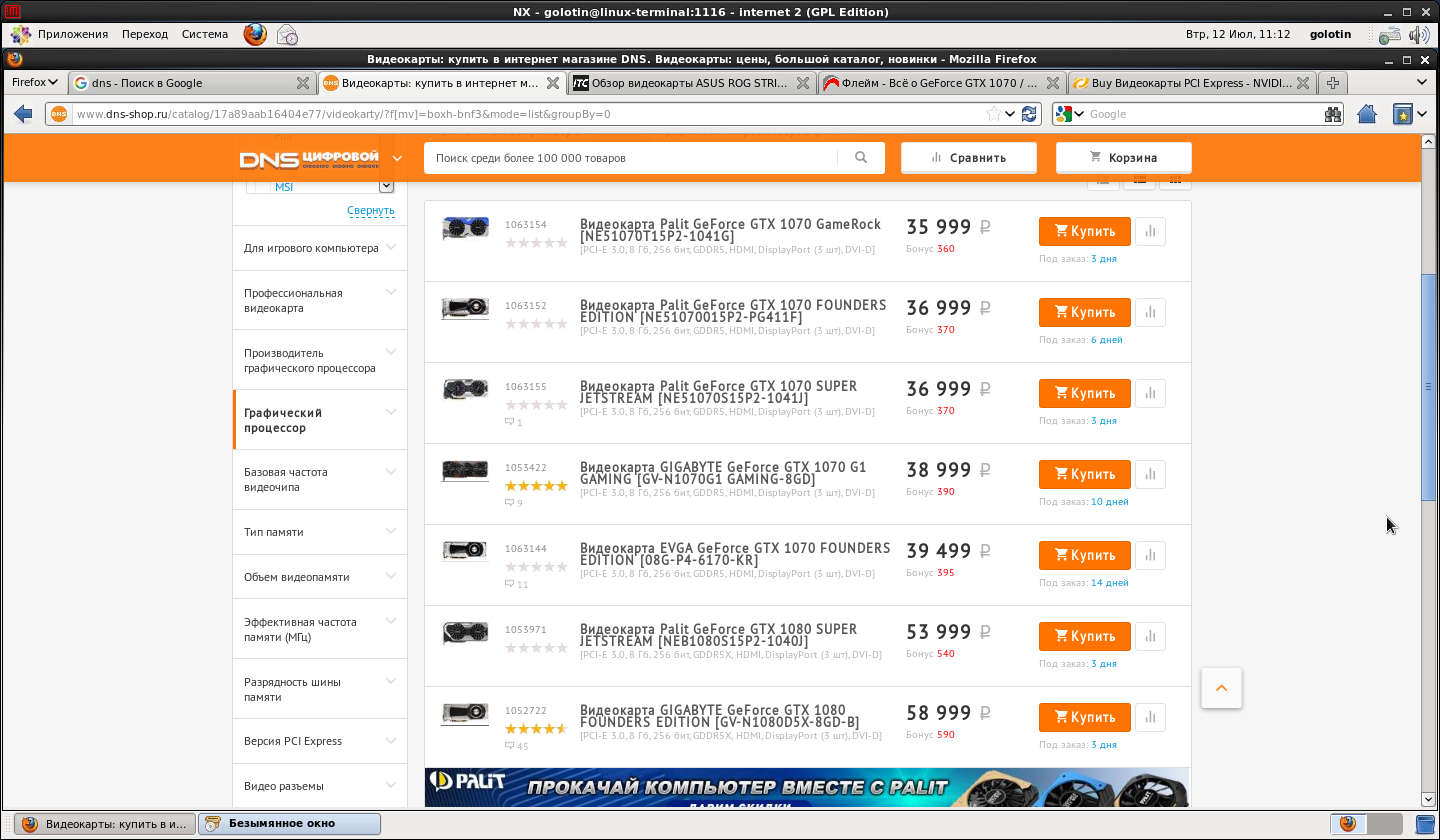The image size is (1440, 840).
Task: Open the 'Корзина' cart button
Action: click(1123, 158)
